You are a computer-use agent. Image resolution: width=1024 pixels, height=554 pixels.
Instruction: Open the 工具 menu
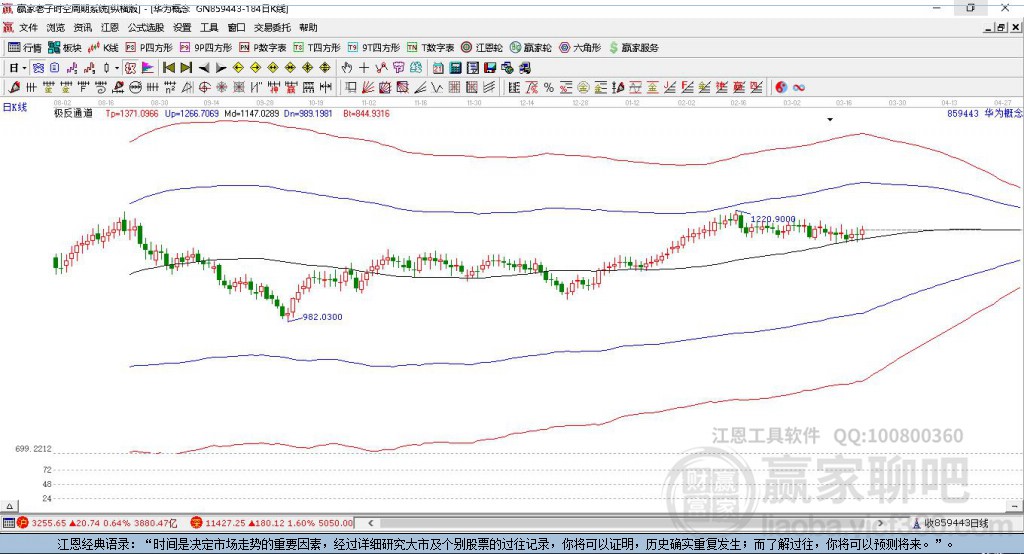[209, 27]
